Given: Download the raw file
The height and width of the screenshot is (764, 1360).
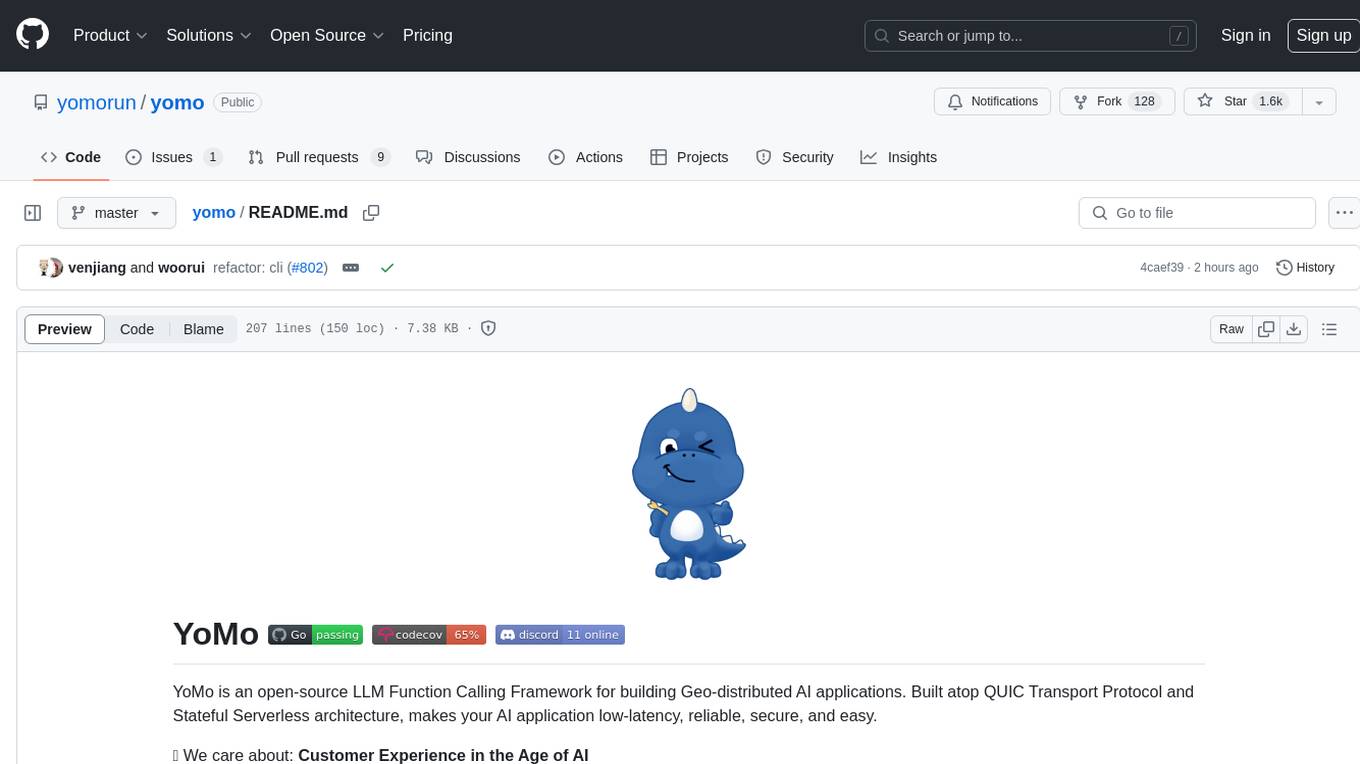Looking at the screenshot, I should [1294, 329].
